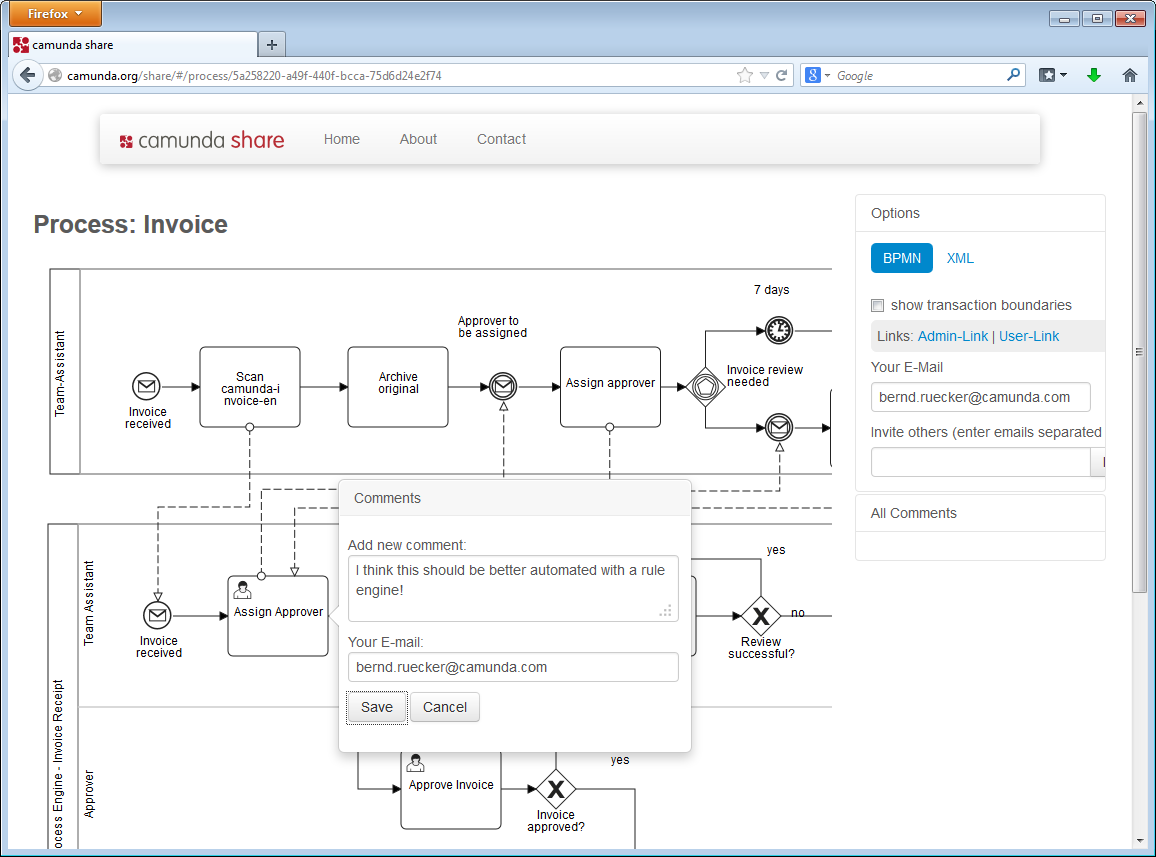The width and height of the screenshot is (1156, 857).
Task: Click the Process: Invoice heading
Action: (130, 224)
